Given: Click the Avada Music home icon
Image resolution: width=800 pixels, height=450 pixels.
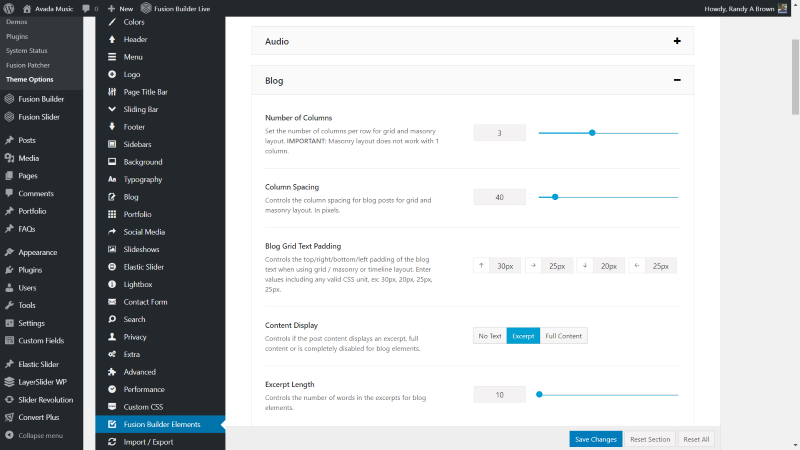Looking at the screenshot, I should [27, 9].
